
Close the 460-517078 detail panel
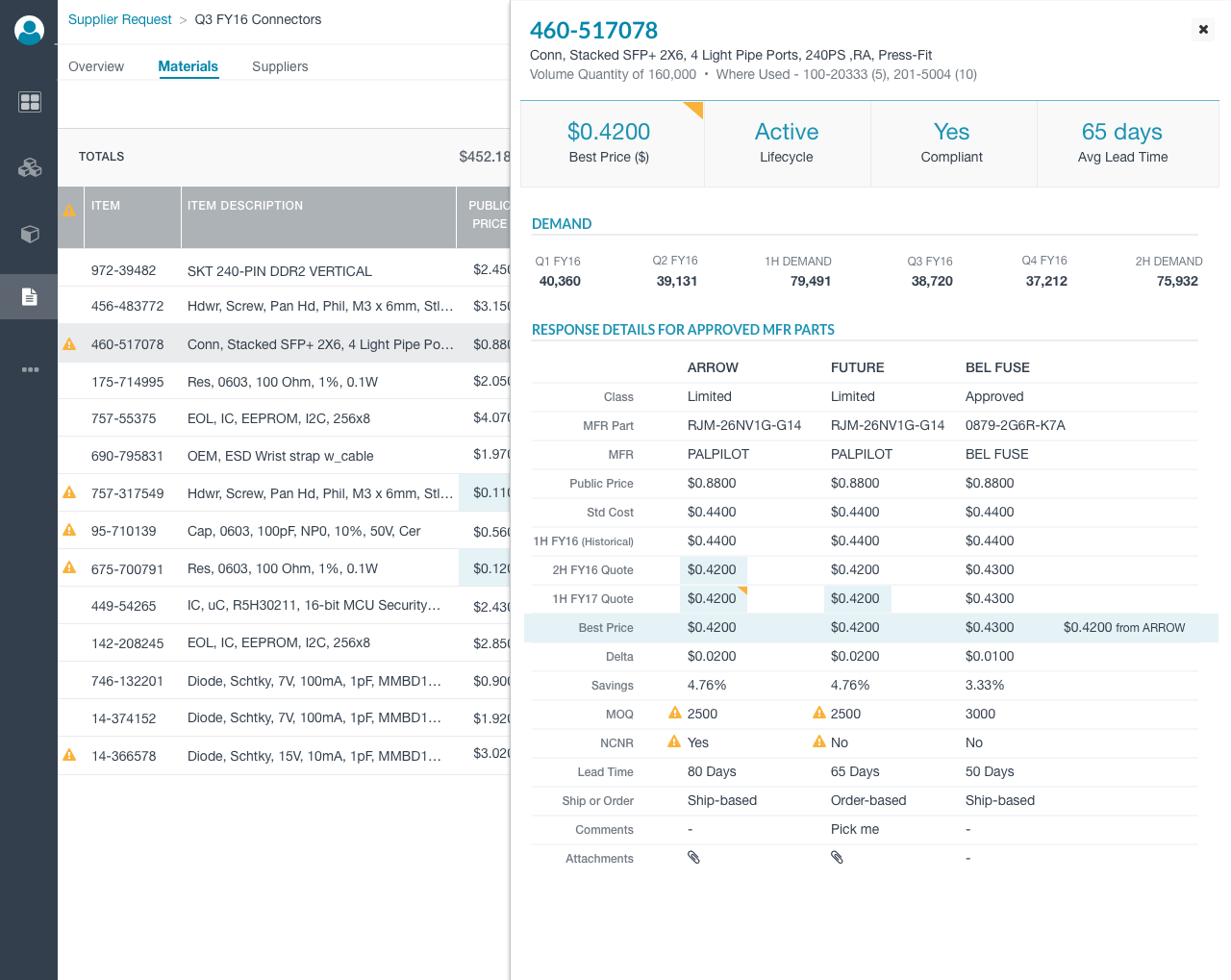pyautogui.click(x=1203, y=30)
